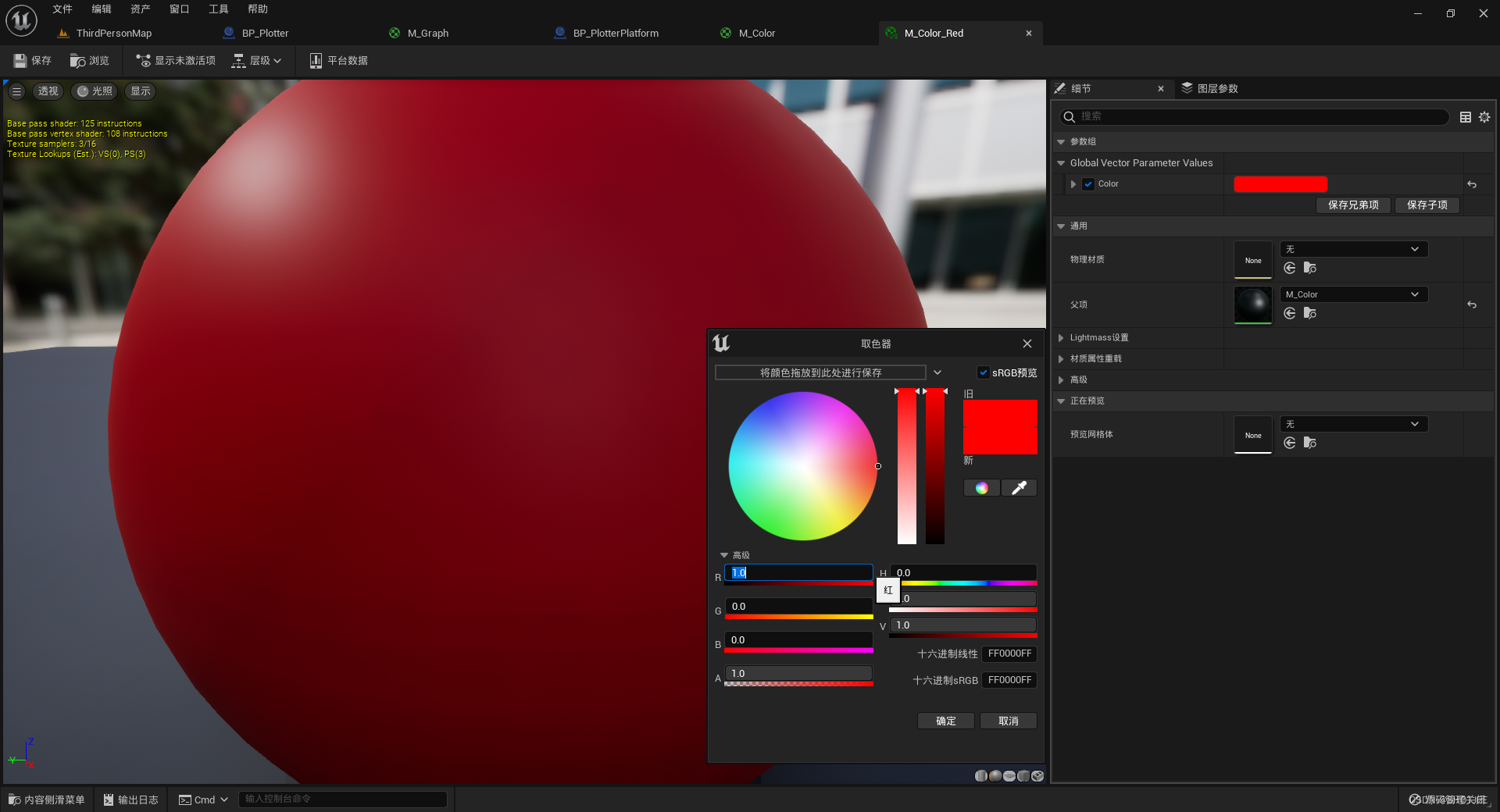Browse to the M_Color parent asset
This screenshot has width=1500, height=812.
tap(1310, 313)
